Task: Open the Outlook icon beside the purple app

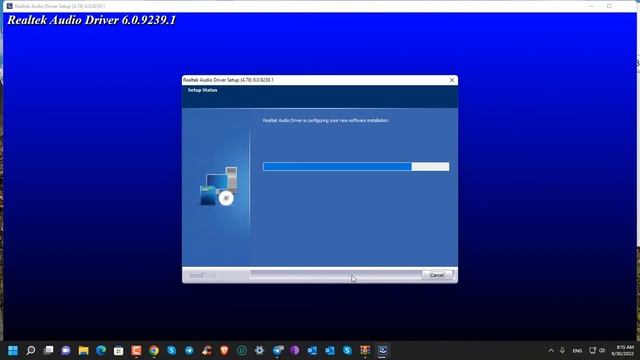Action: point(312,351)
